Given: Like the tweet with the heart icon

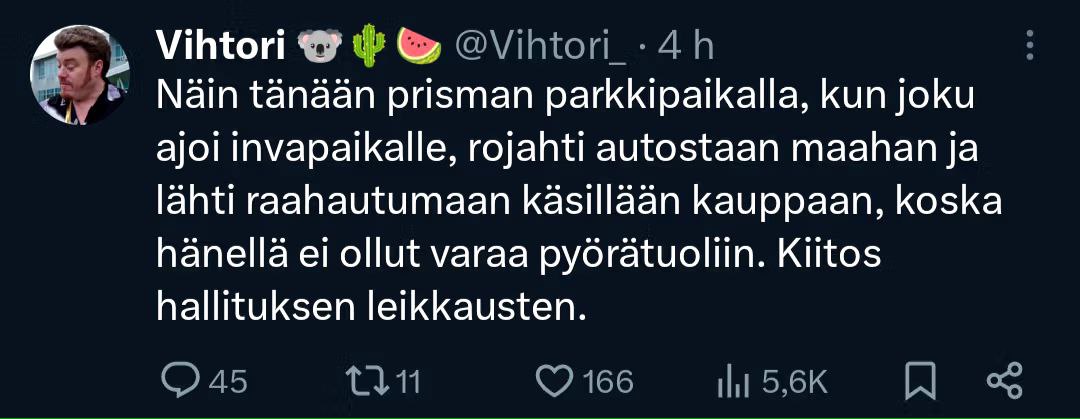Looking at the screenshot, I should tap(554, 381).
